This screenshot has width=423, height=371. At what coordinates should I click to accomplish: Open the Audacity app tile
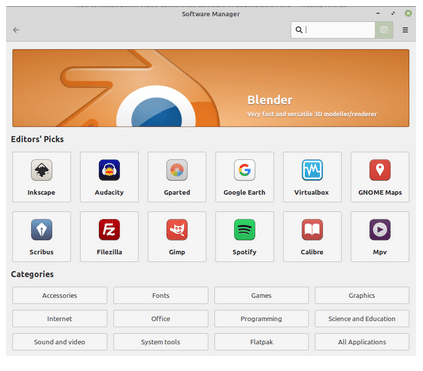[x=109, y=177]
